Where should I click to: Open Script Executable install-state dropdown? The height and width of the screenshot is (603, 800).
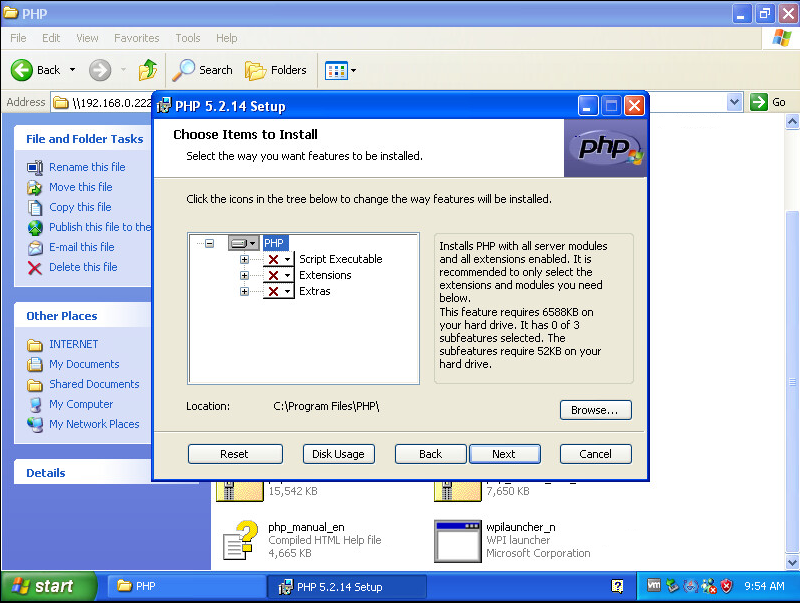279,259
